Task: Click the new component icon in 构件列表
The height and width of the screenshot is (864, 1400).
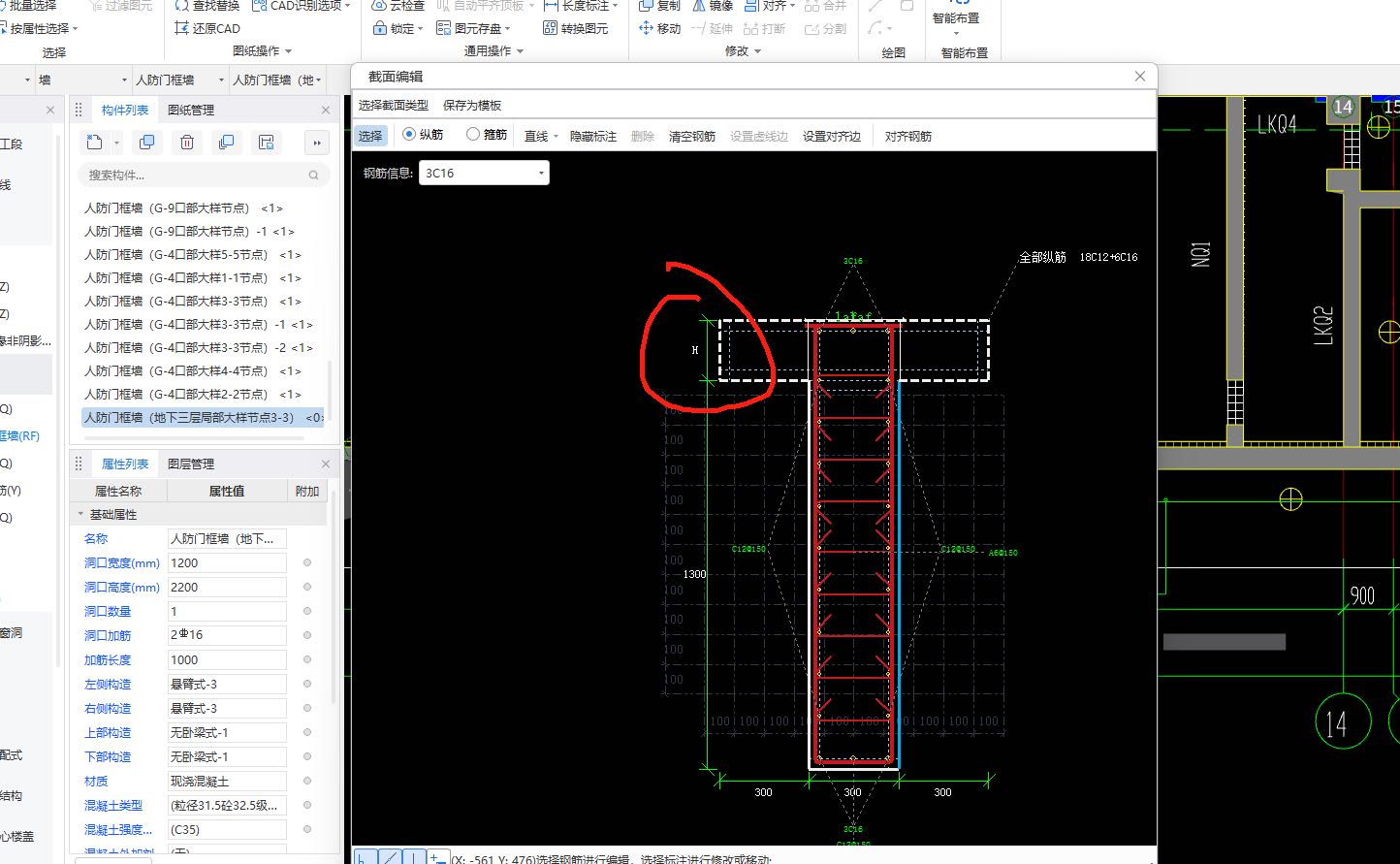Action: pyautogui.click(x=94, y=143)
